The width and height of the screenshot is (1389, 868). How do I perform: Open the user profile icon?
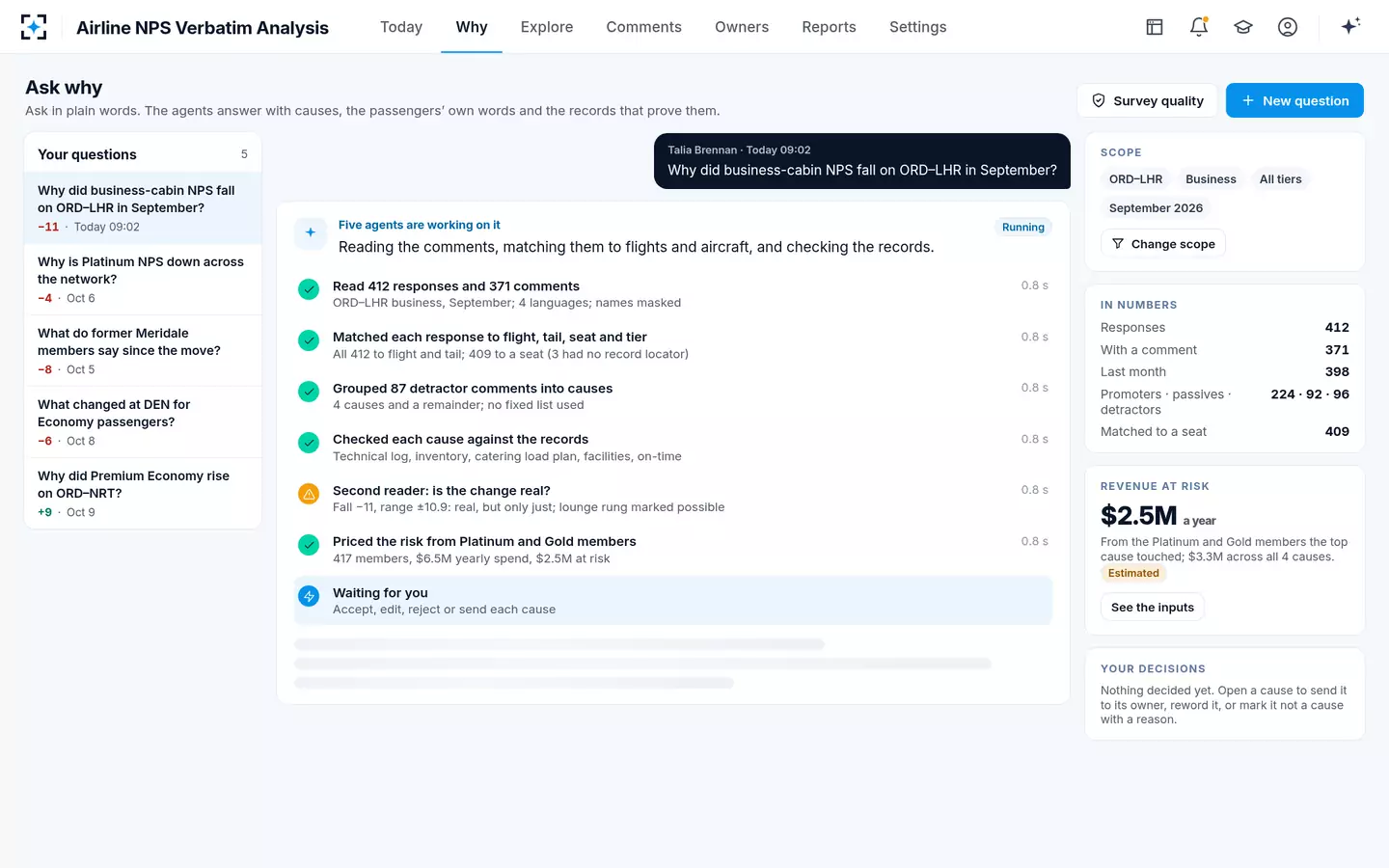tap(1288, 27)
